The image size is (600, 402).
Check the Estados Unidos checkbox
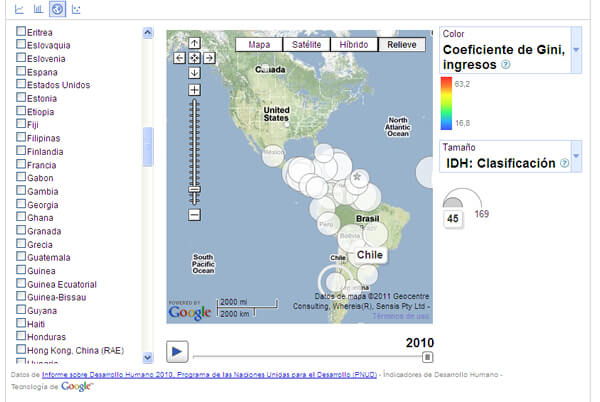[21, 85]
